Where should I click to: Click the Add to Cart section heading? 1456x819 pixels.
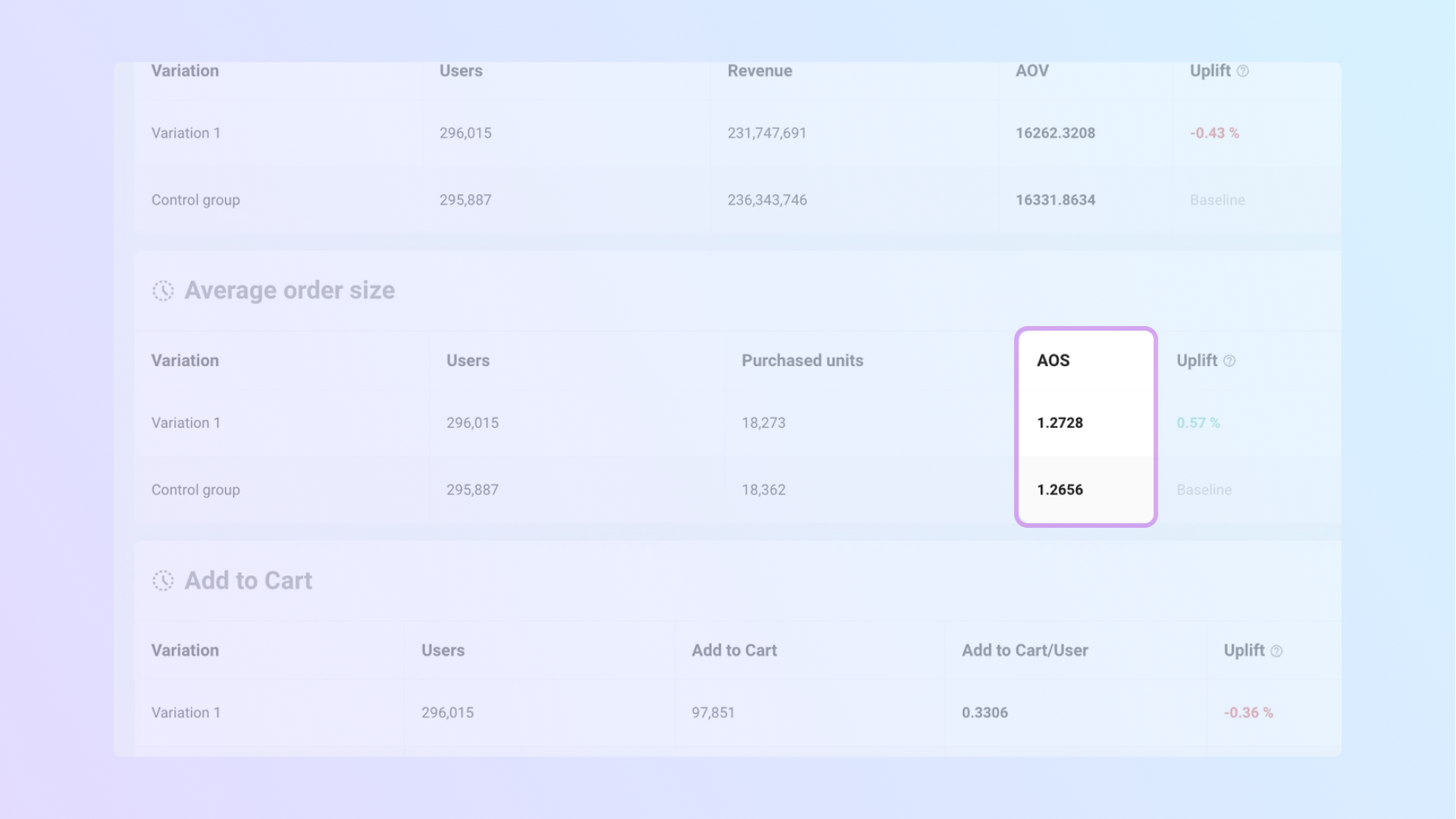pos(248,581)
